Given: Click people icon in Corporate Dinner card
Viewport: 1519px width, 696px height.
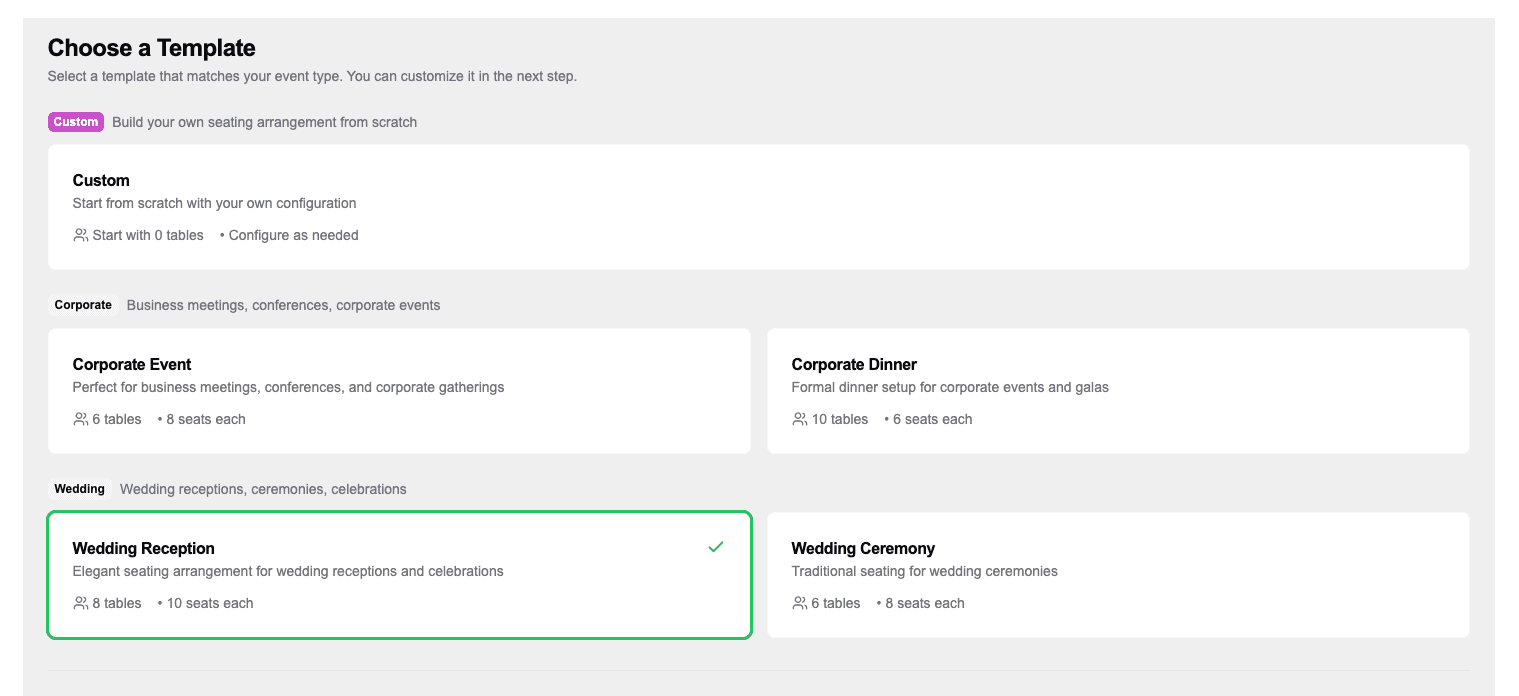Looking at the screenshot, I should pyautogui.click(x=800, y=419).
